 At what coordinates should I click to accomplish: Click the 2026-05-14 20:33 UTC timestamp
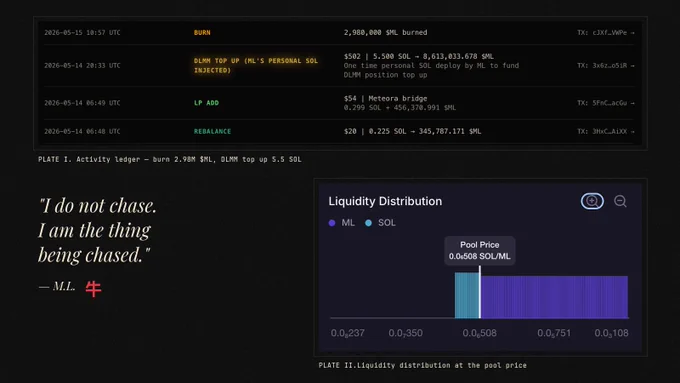point(82,65)
